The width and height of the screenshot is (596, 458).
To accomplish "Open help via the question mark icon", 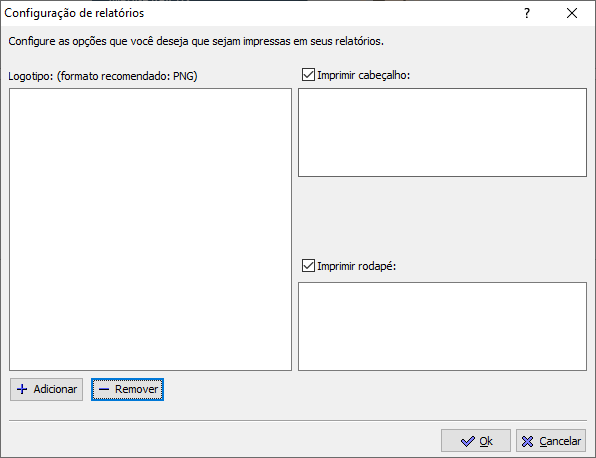I will point(527,13).
